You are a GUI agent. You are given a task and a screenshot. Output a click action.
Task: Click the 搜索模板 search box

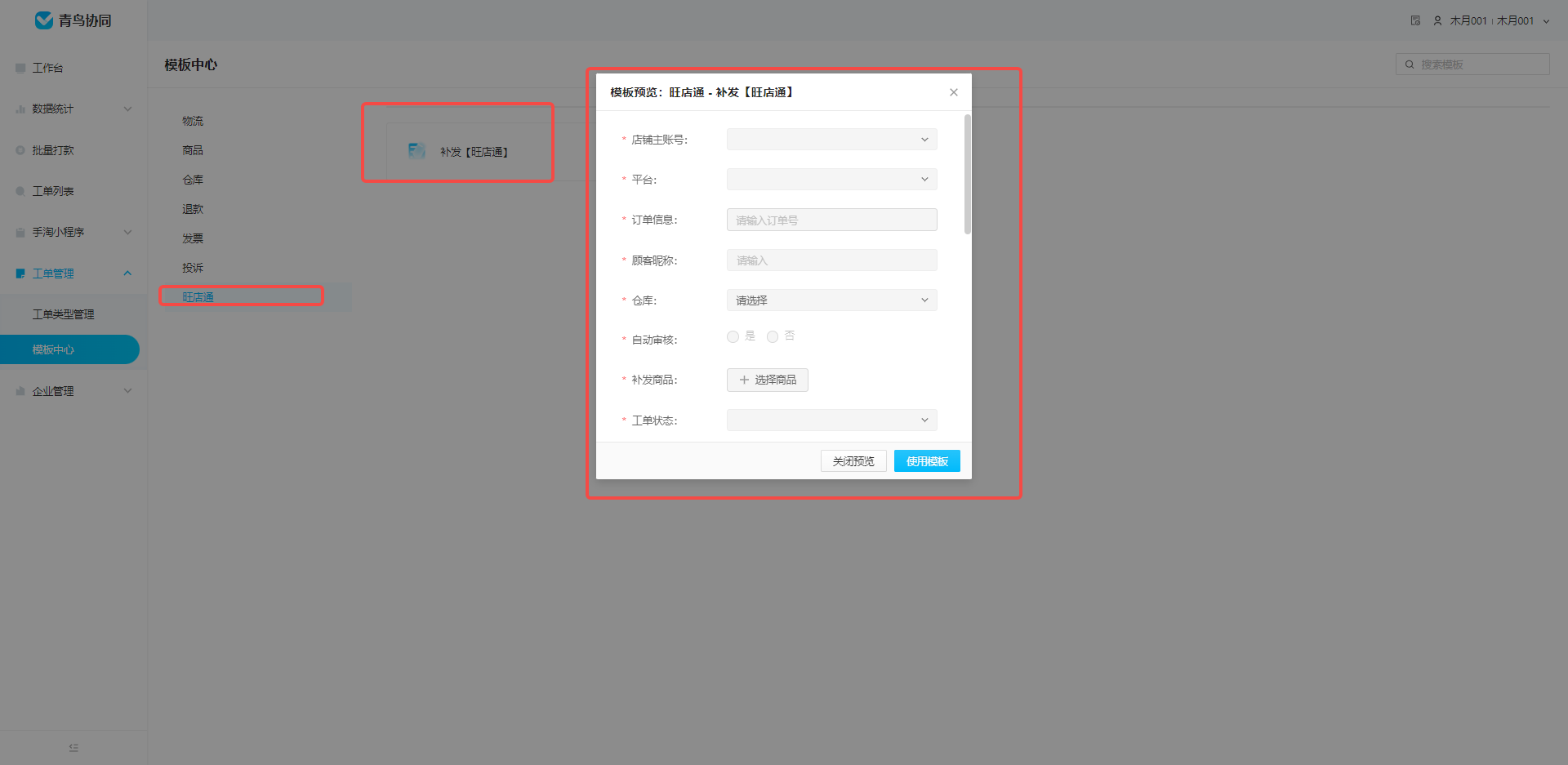[1472, 64]
